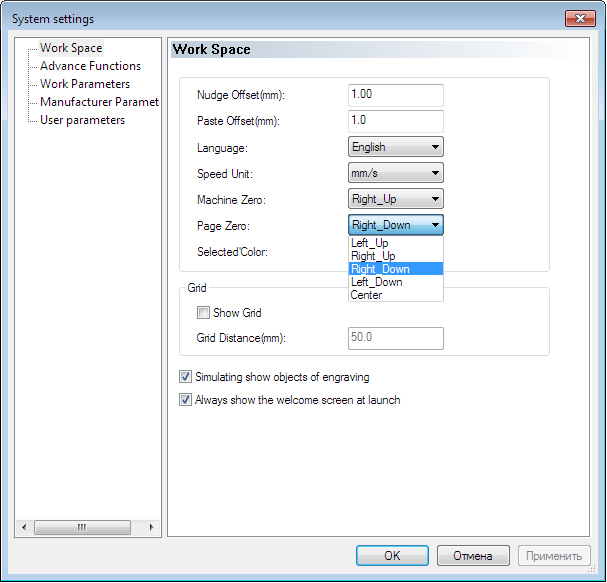Image resolution: width=607 pixels, height=583 pixels.
Task: Click the tree horizontal scrollbar thumb
Action: tap(82, 527)
